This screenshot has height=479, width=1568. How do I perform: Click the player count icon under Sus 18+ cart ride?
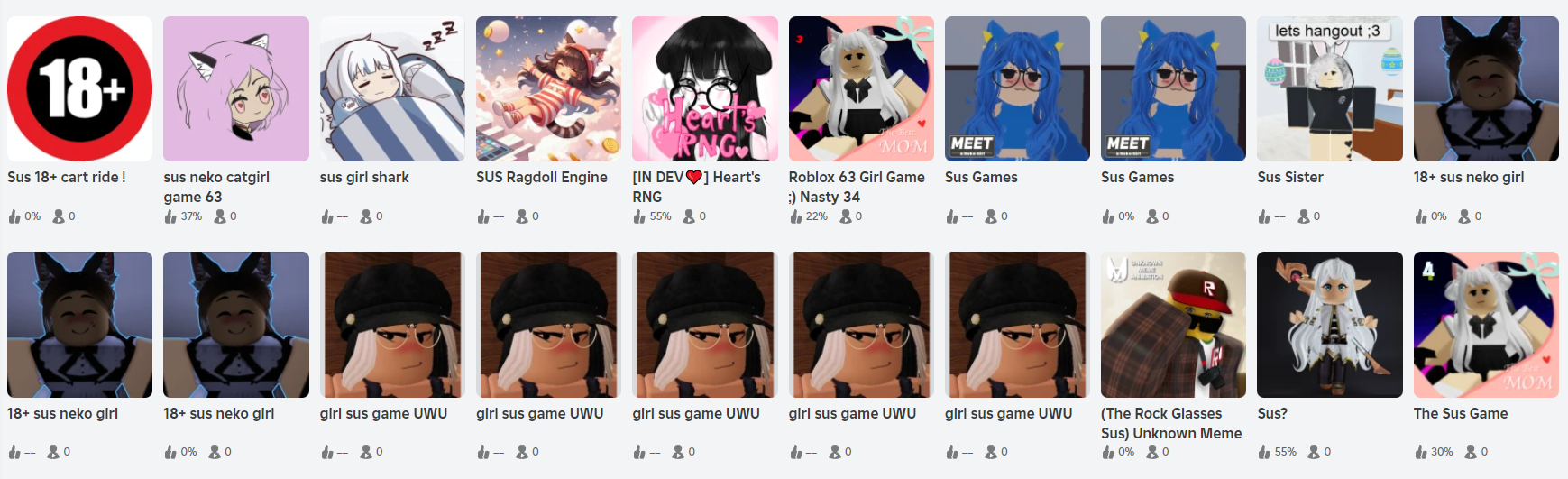pos(59,216)
